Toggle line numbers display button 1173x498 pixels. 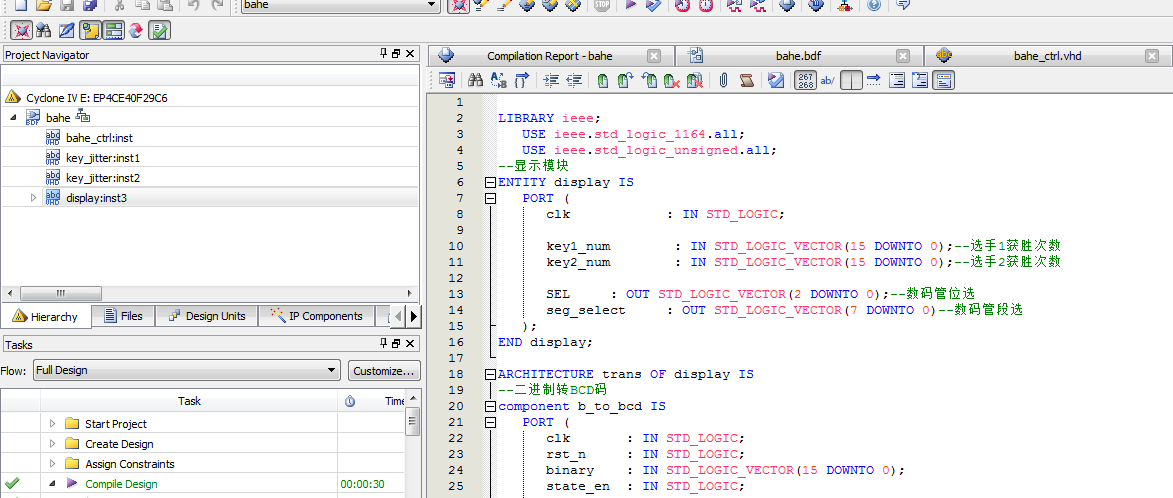(x=805, y=81)
